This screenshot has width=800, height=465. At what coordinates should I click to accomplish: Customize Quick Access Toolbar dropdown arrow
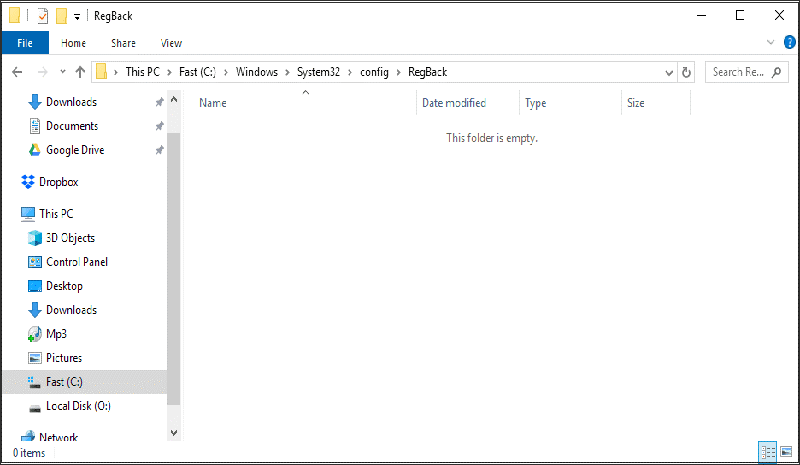pos(77,17)
